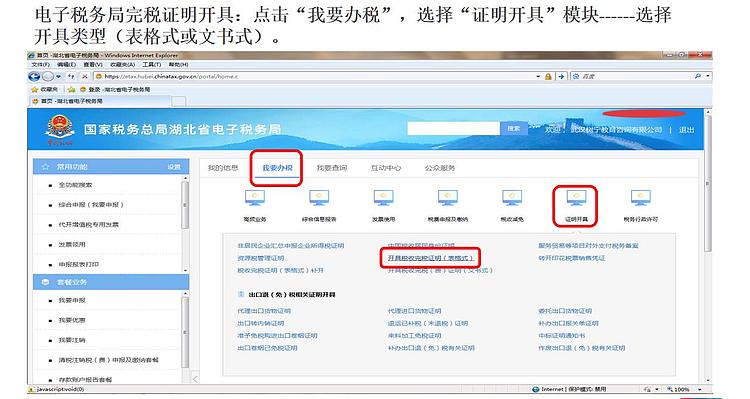Open 开具税收完税证明（表格式）link
This screenshot has width=750, height=399.
pyautogui.click(x=430, y=258)
